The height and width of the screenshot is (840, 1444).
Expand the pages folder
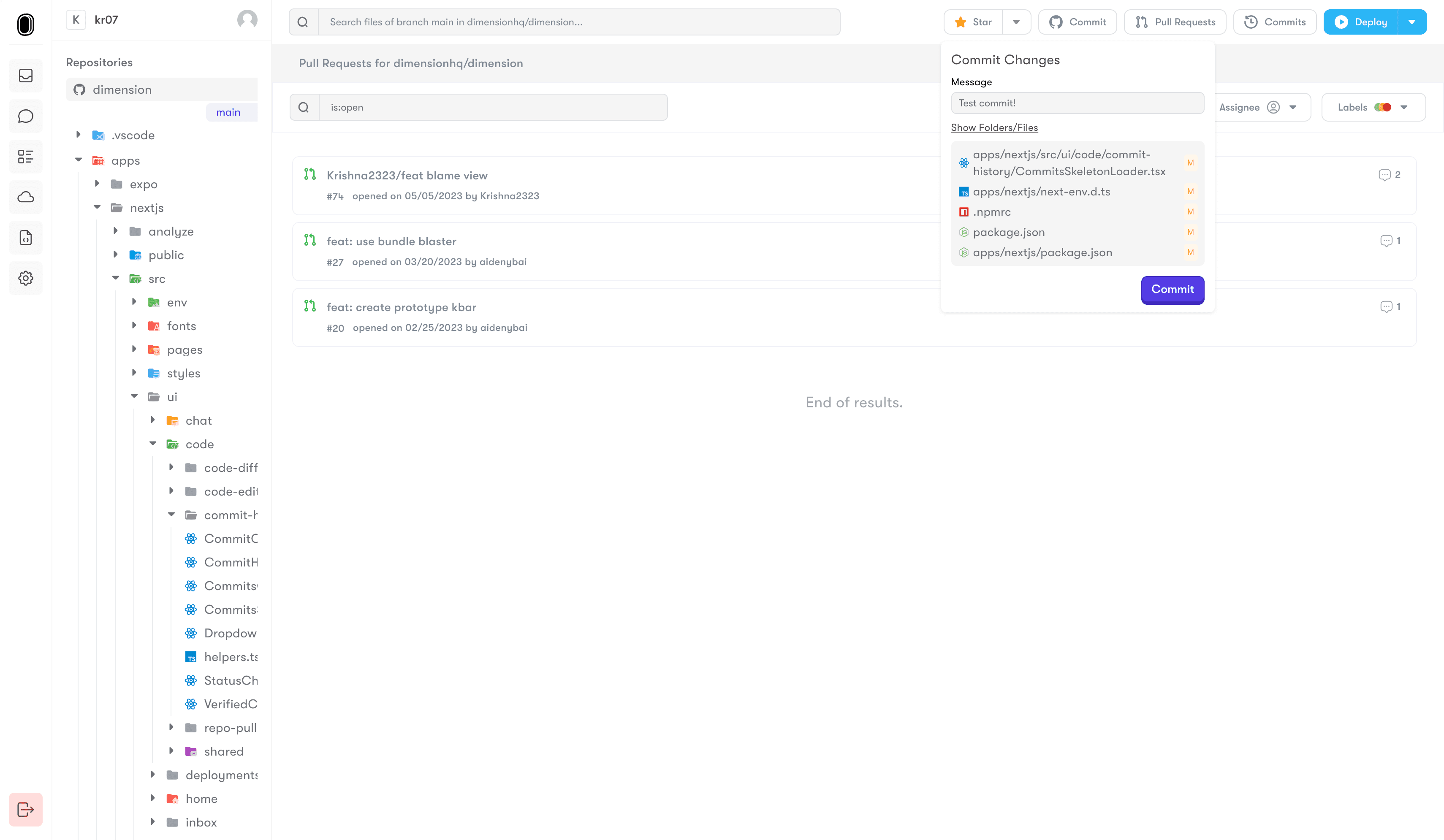tap(134, 349)
